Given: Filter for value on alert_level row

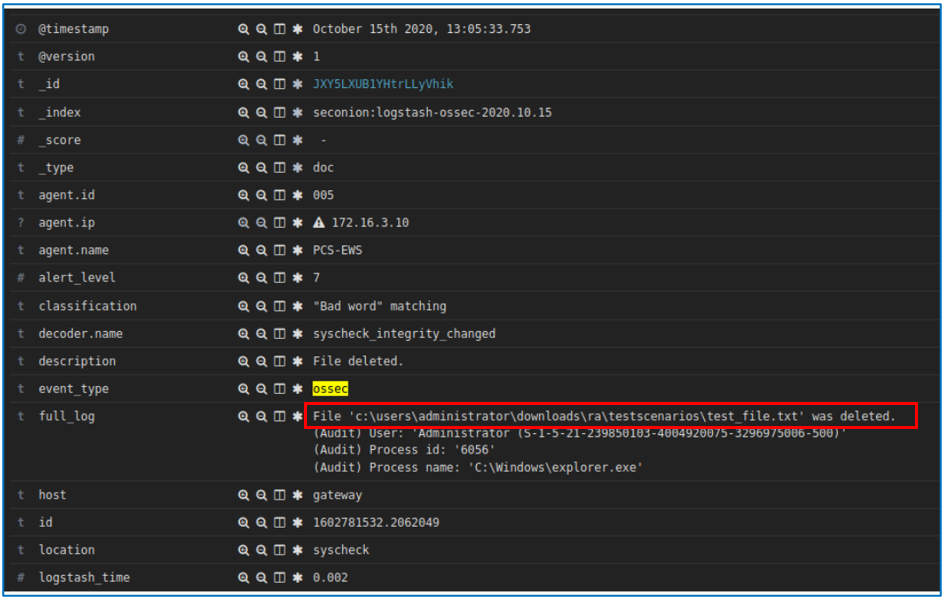Looking at the screenshot, I should pyautogui.click(x=243, y=278).
